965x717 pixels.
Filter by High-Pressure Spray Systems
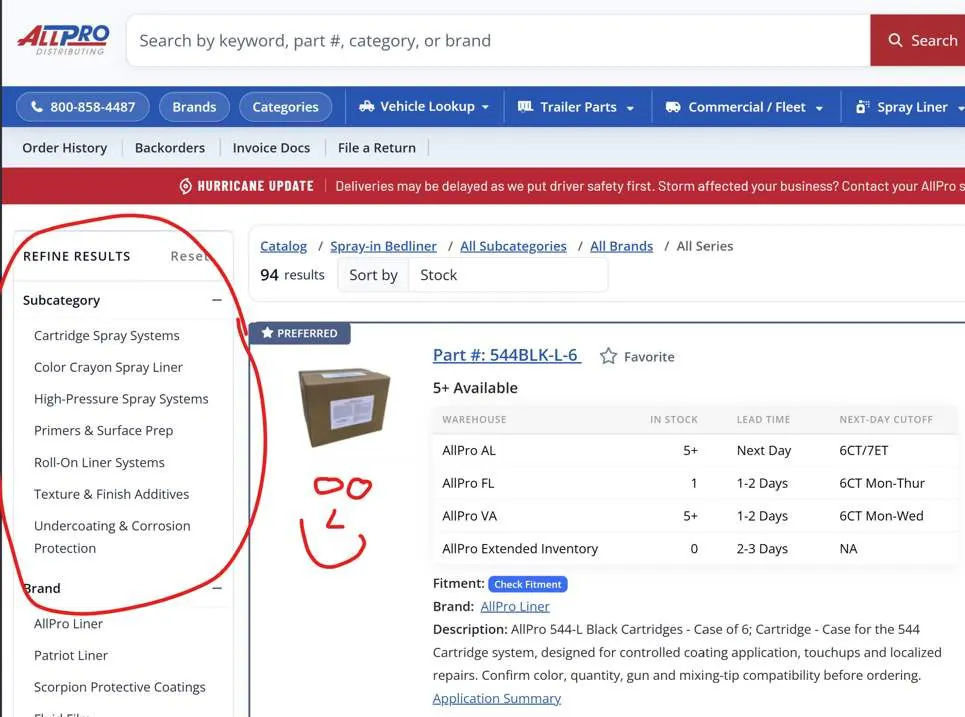pos(121,399)
